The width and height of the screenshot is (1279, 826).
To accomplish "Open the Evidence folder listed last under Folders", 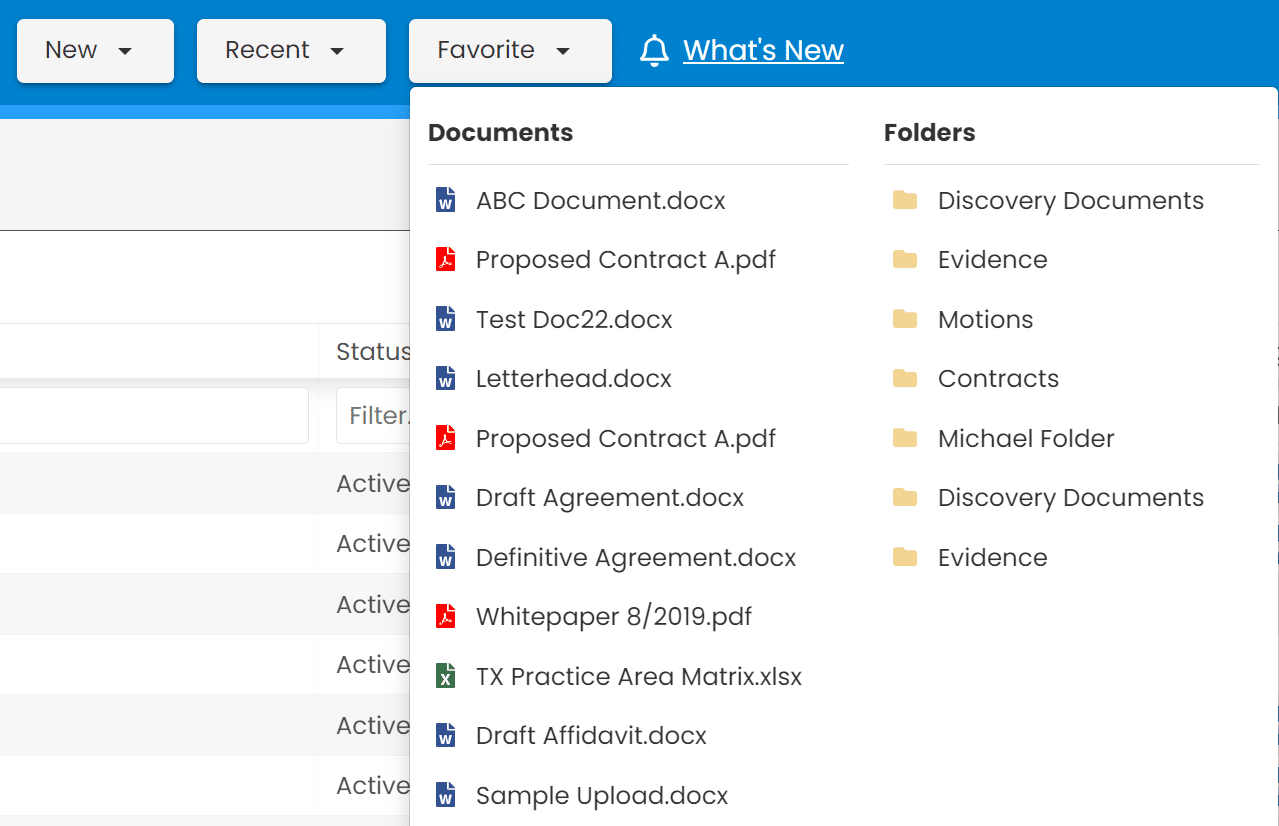I will coord(992,557).
